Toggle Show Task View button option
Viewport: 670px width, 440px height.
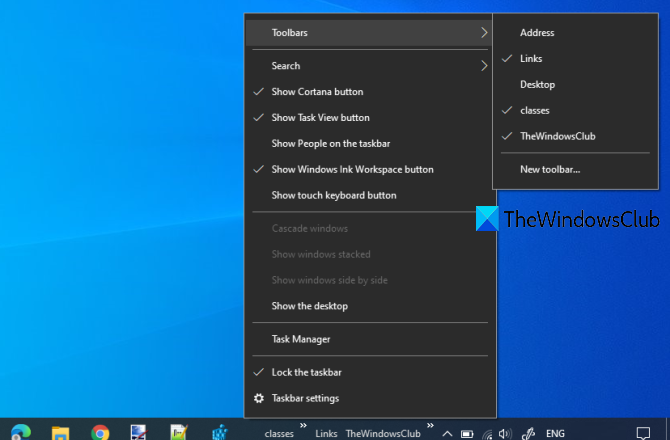click(370, 117)
